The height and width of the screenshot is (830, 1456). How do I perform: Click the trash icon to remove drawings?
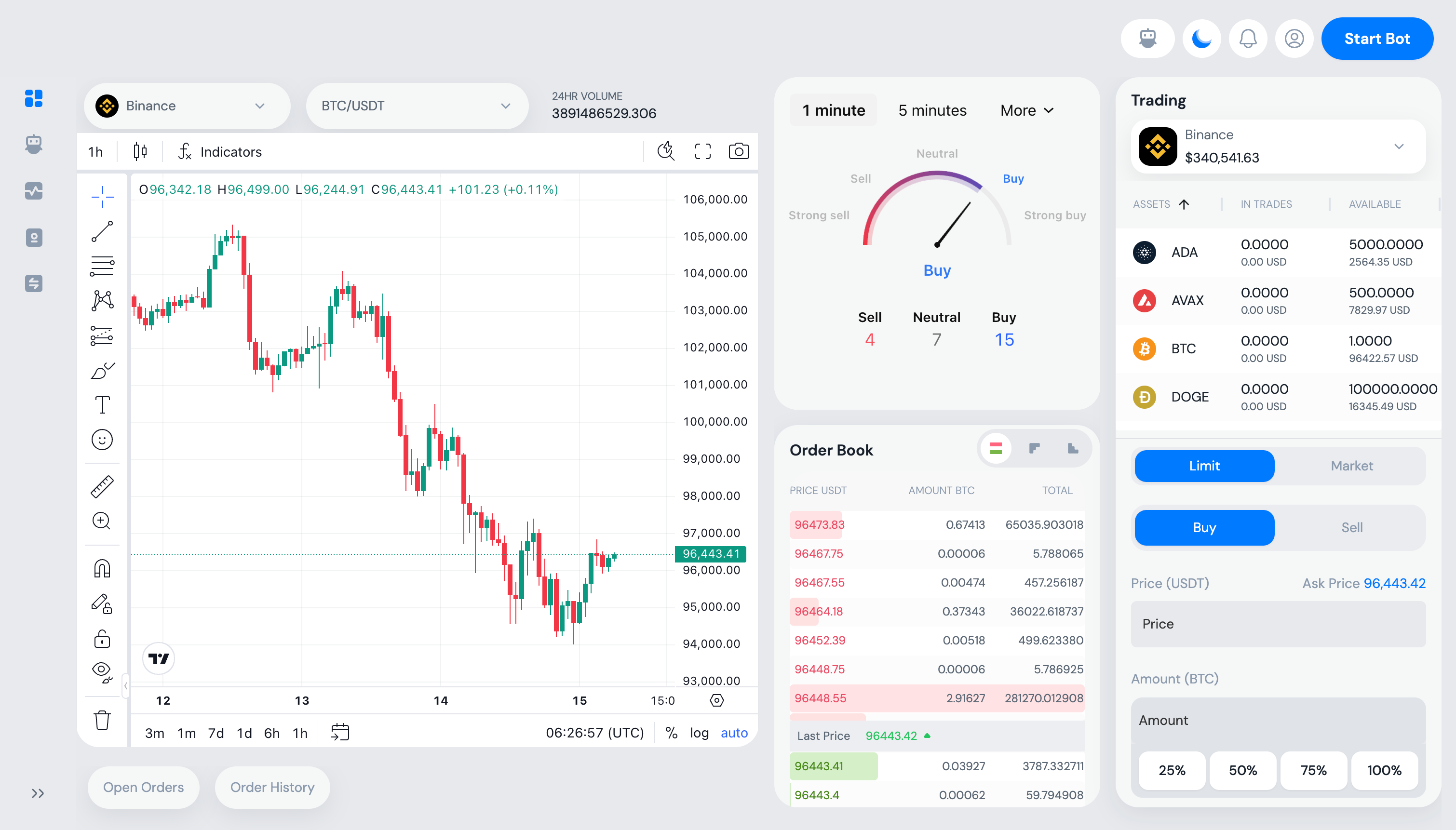tap(102, 720)
